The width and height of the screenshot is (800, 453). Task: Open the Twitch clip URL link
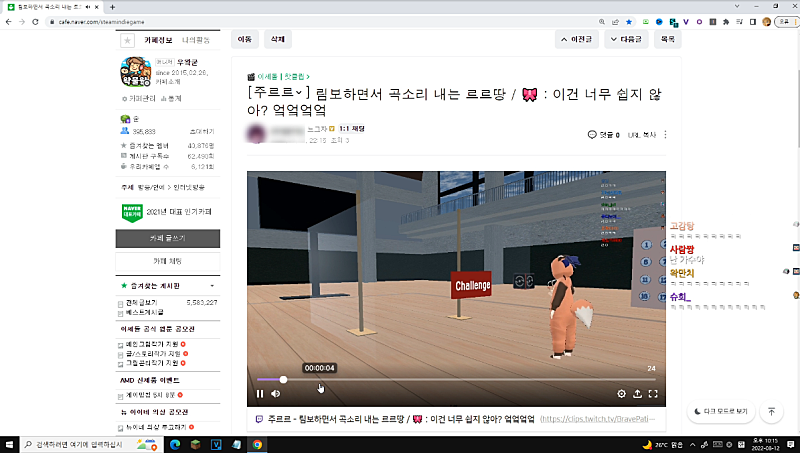[x=597, y=419]
